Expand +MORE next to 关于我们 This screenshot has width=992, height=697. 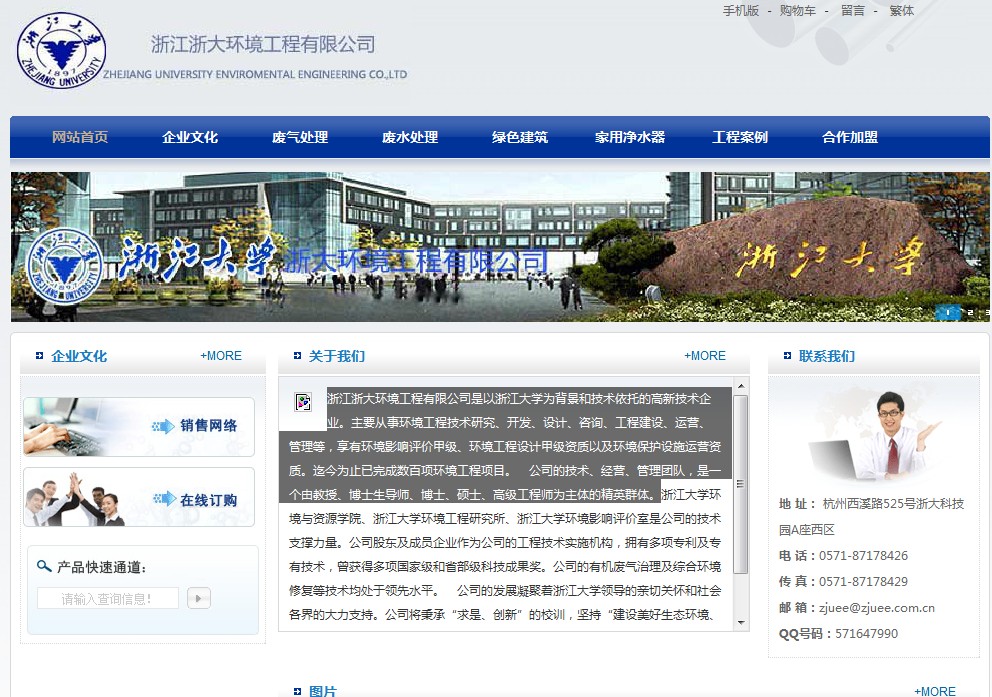(x=705, y=356)
